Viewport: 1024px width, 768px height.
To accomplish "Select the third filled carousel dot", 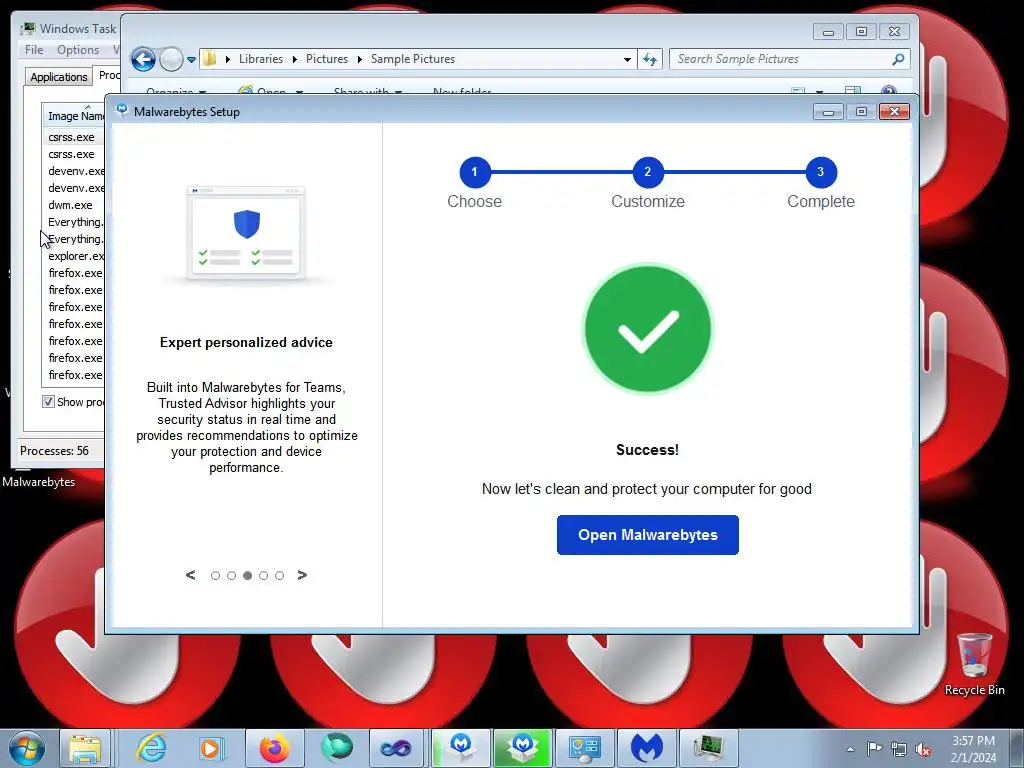I will tap(248, 575).
